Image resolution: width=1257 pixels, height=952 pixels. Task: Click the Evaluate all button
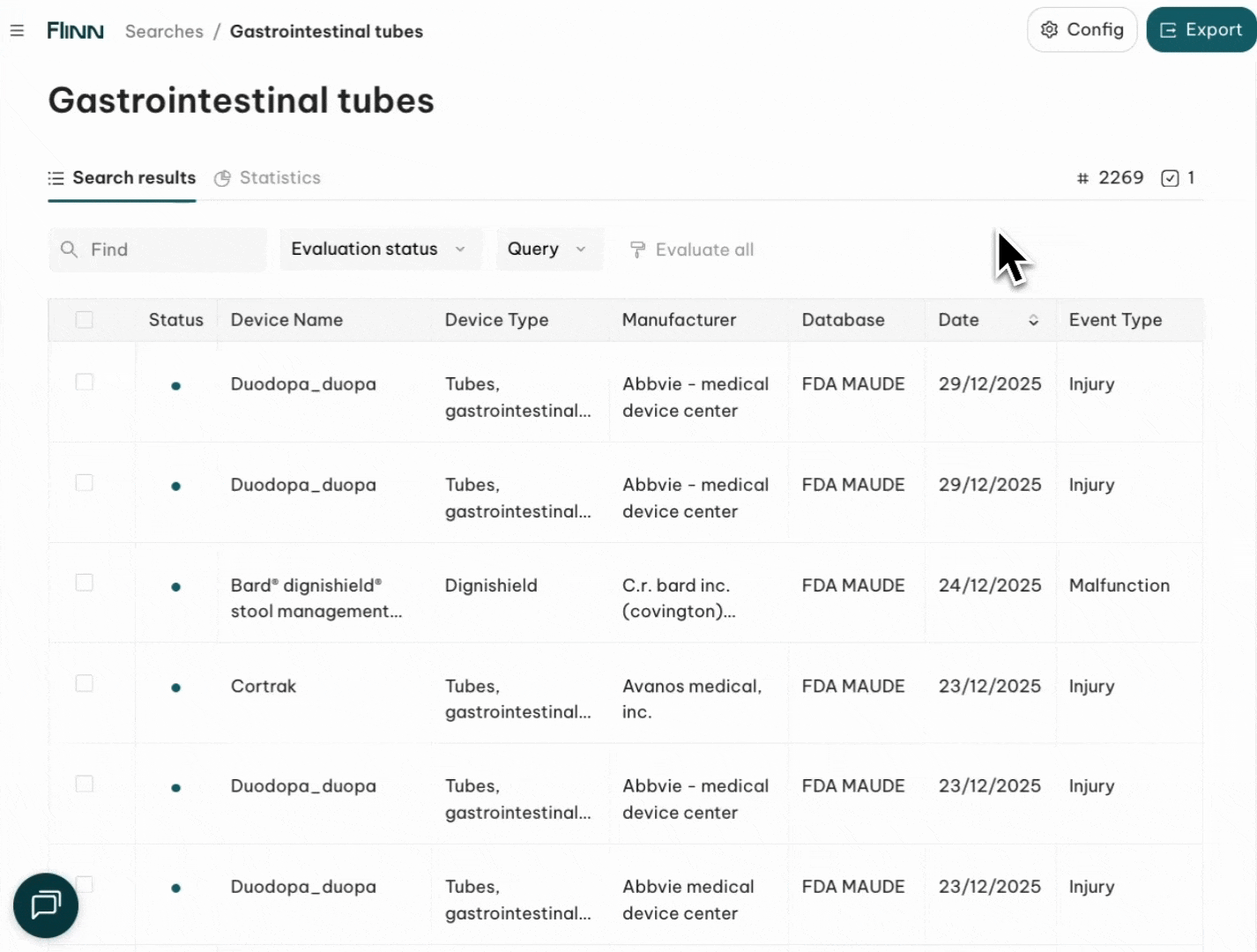click(693, 249)
